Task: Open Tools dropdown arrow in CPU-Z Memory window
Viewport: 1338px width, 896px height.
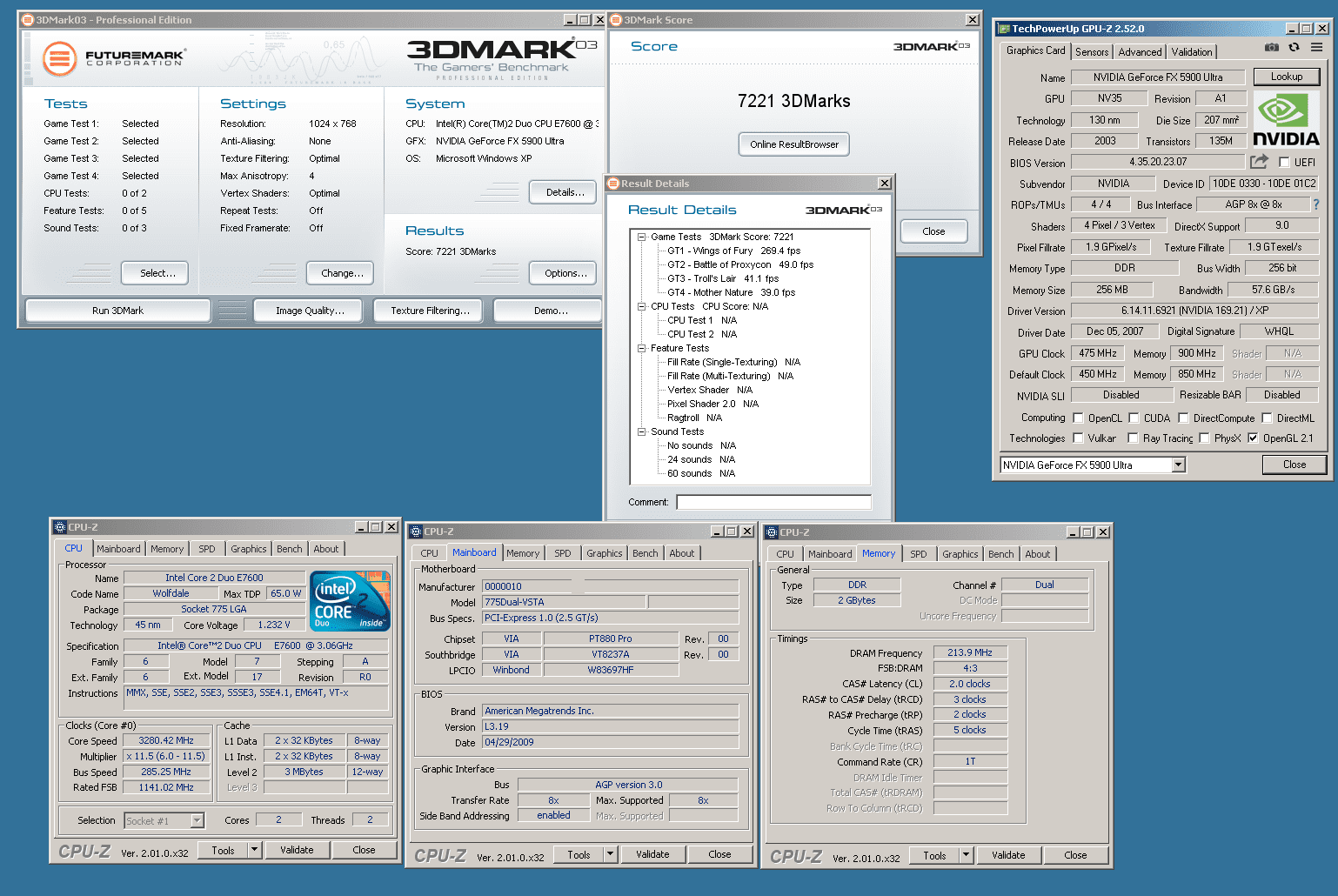Action: [x=967, y=855]
